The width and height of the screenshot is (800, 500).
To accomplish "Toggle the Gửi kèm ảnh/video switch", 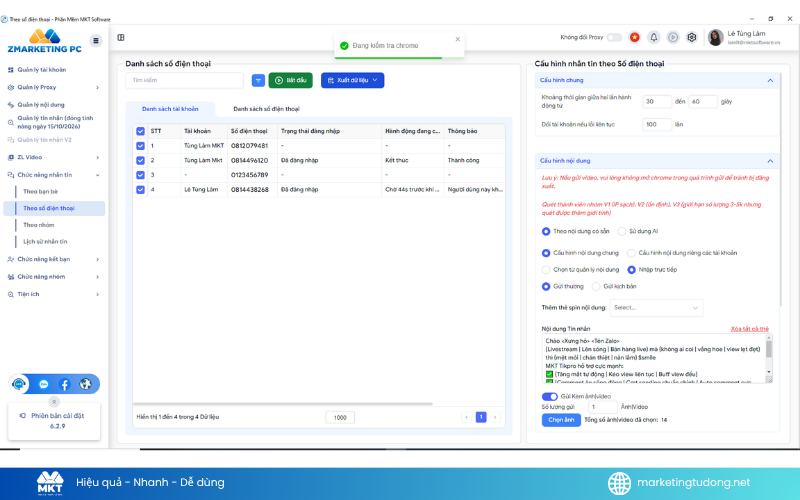I will pos(549,396).
